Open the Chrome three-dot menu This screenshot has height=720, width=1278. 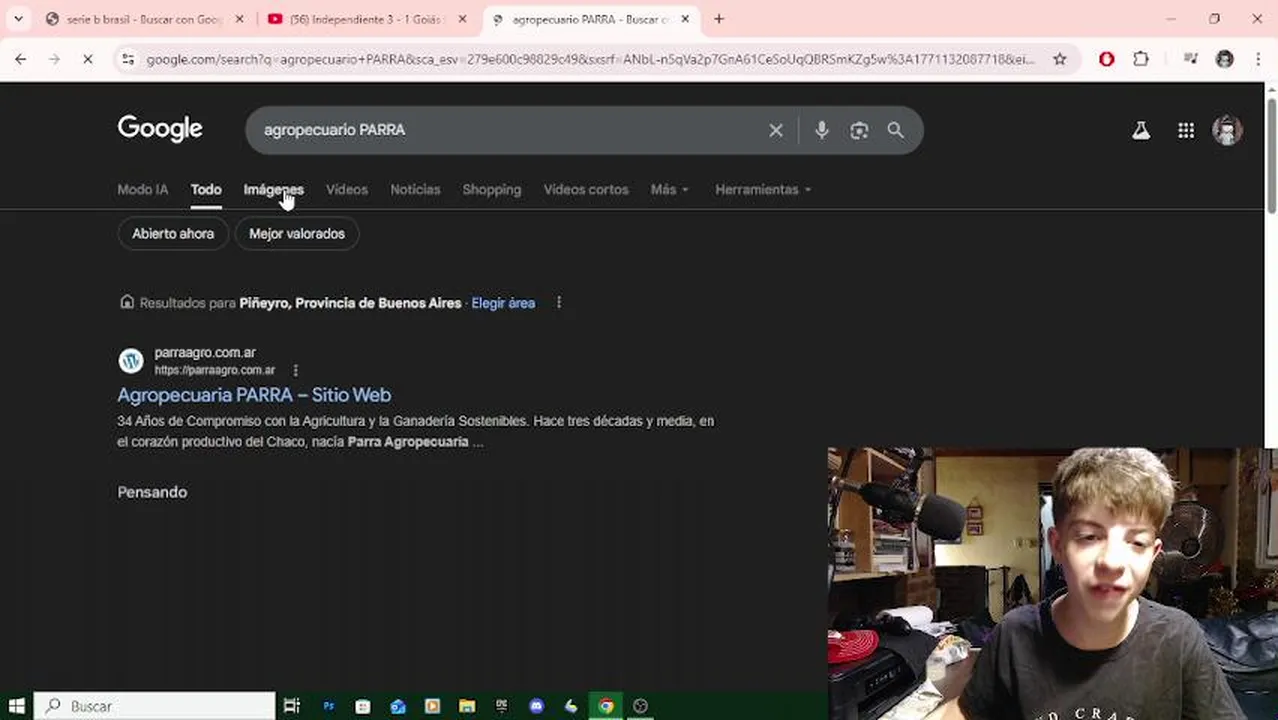tap(1258, 59)
